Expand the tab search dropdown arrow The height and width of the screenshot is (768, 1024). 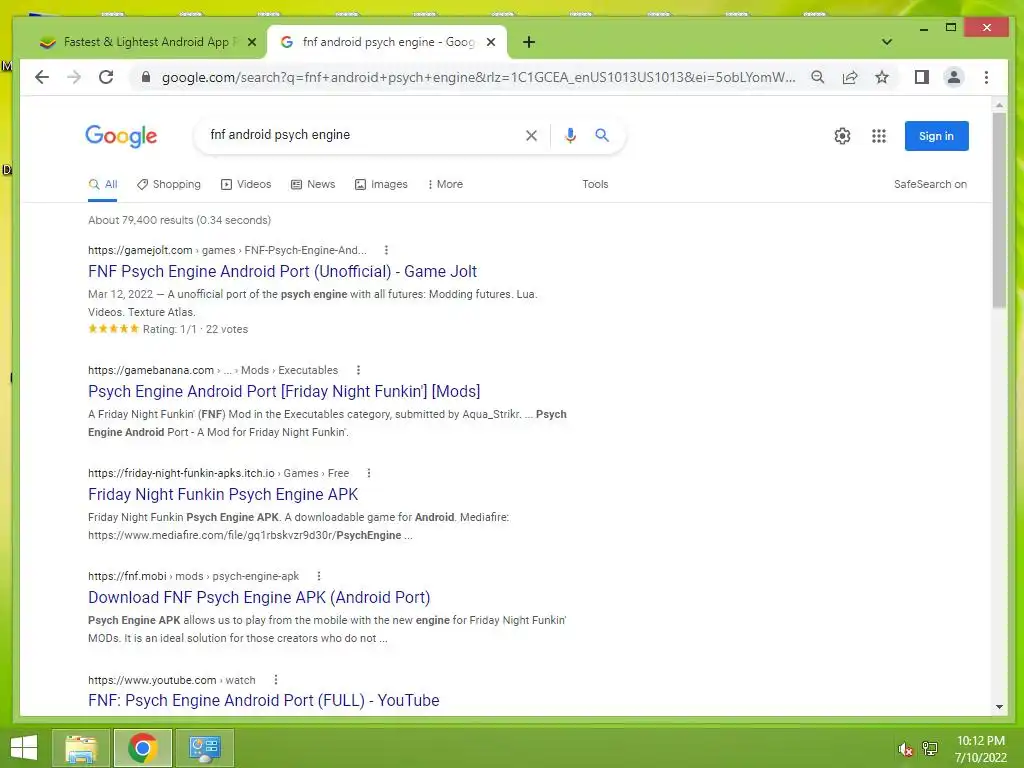point(886,42)
